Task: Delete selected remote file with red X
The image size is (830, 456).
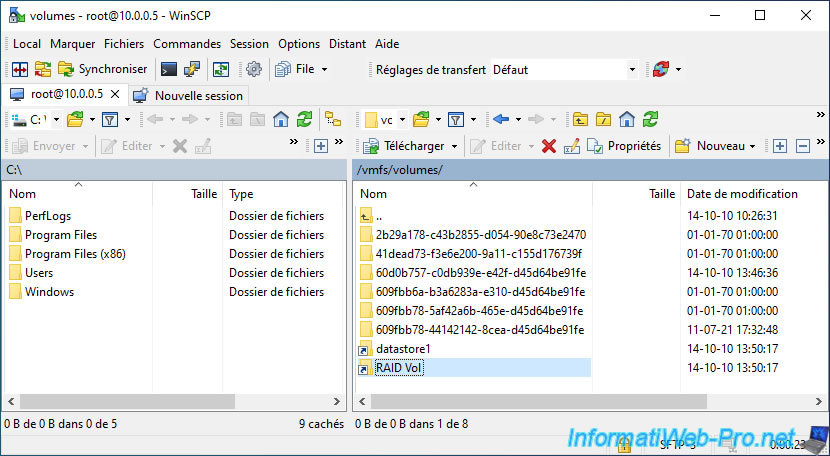Action: [549, 146]
